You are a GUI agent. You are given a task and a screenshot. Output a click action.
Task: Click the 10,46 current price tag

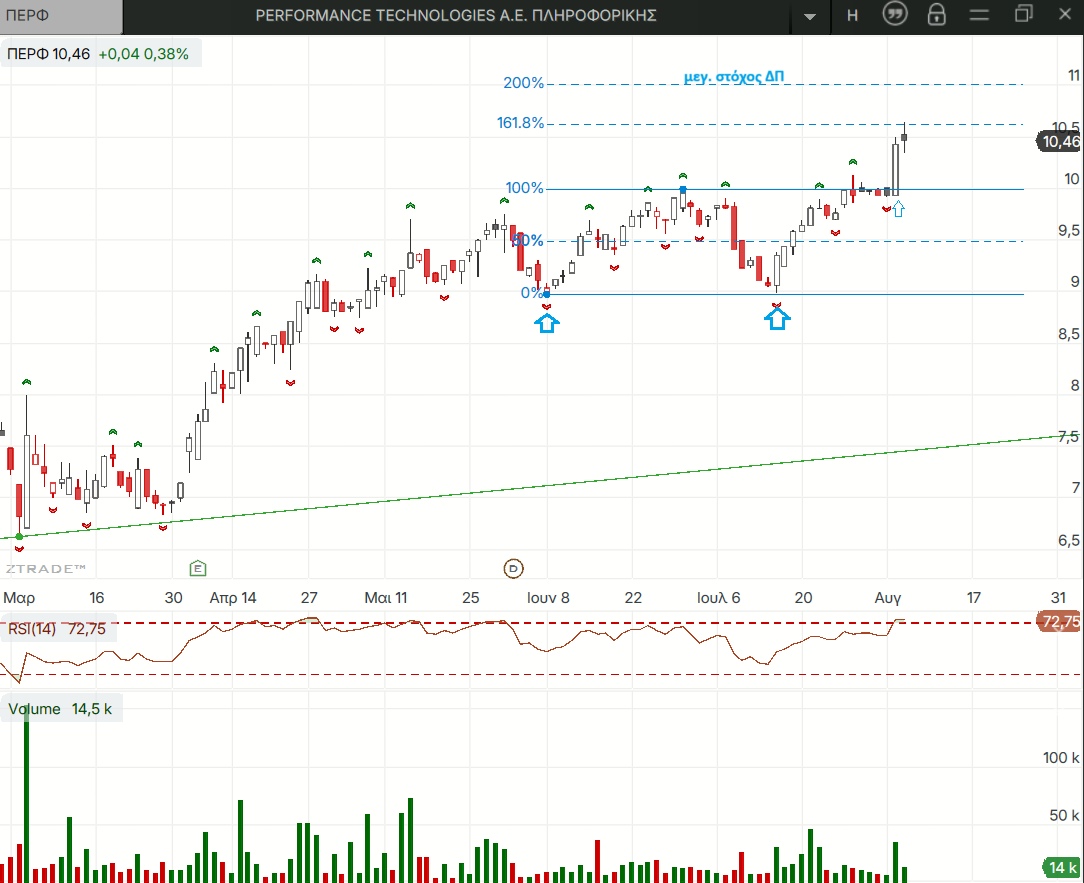point(1060,142)
